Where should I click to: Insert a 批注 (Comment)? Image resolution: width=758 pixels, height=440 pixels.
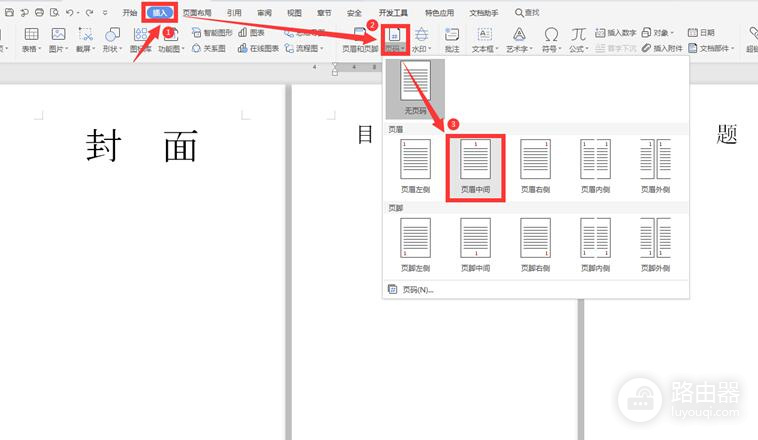452,40
